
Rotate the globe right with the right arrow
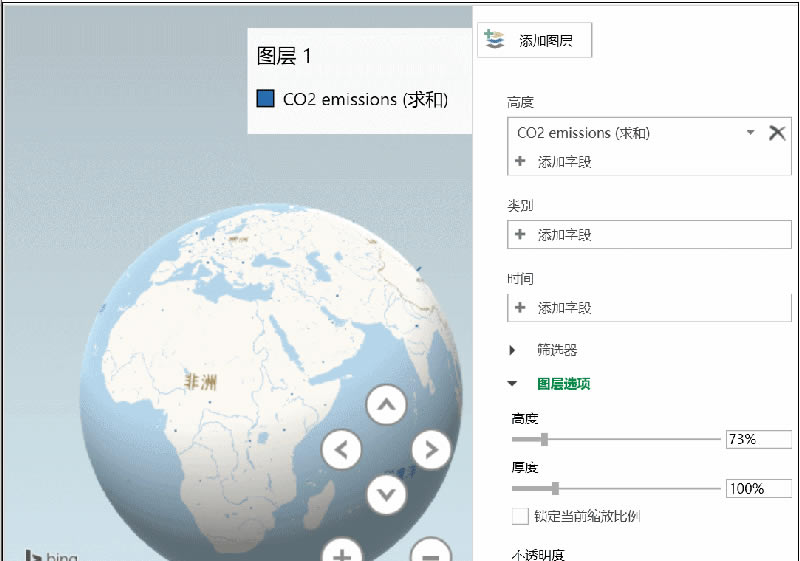[430, 450]
